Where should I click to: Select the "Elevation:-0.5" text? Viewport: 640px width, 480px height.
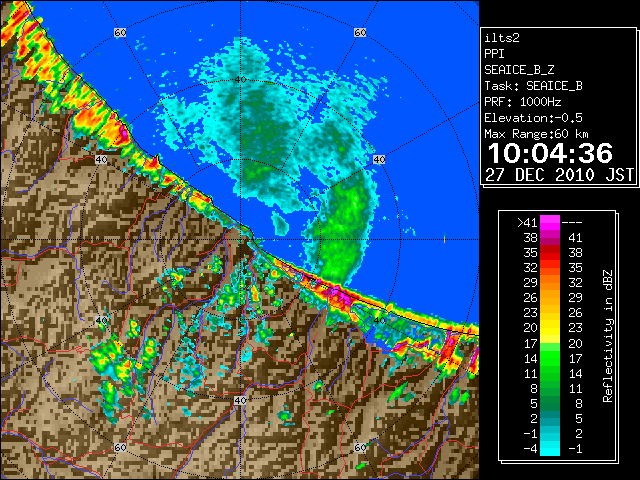pos(533,118)
